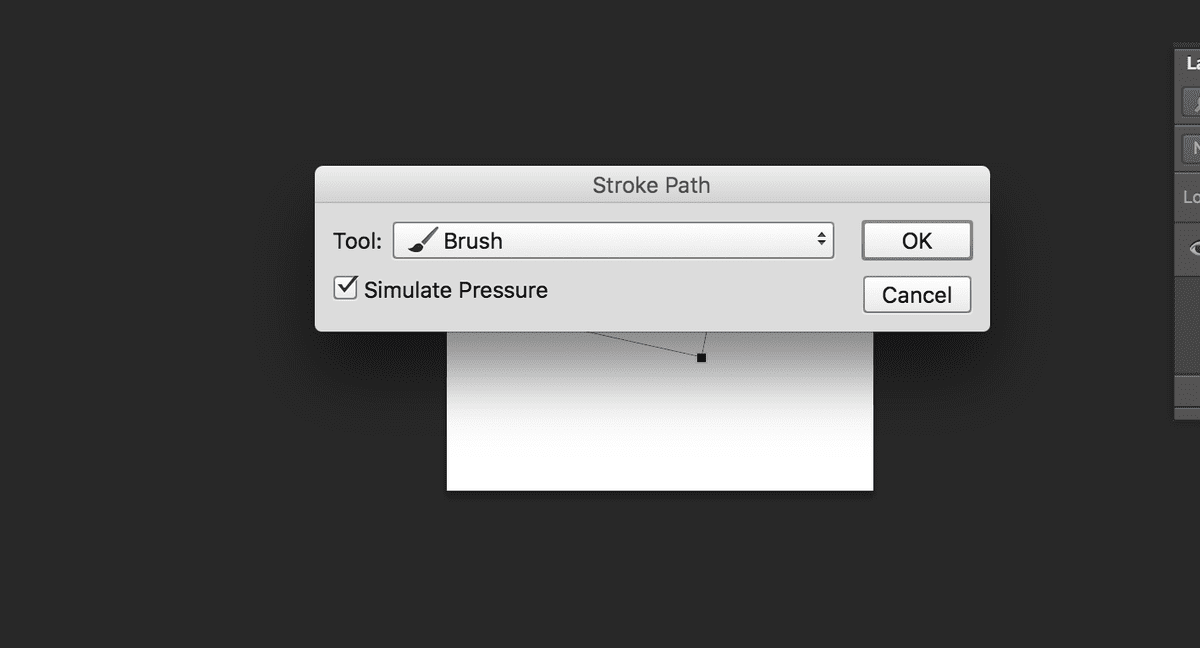The image size is (1200, 648).
Task: Confirm the stroke by clicking OK
Action: click(x=916, y=240)
